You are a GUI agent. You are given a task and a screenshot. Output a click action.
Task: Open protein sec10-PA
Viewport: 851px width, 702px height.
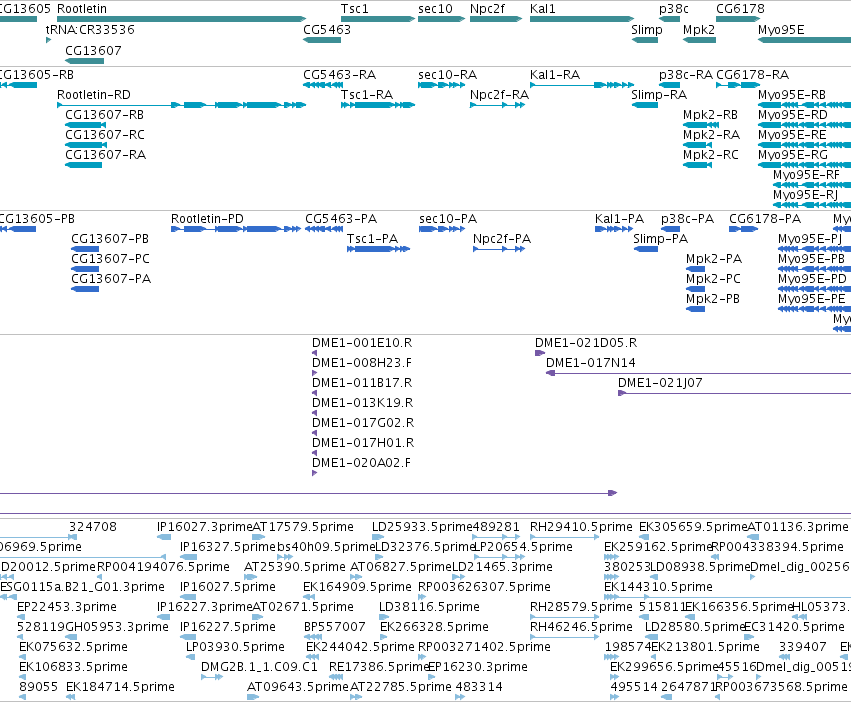coord(448,219)
